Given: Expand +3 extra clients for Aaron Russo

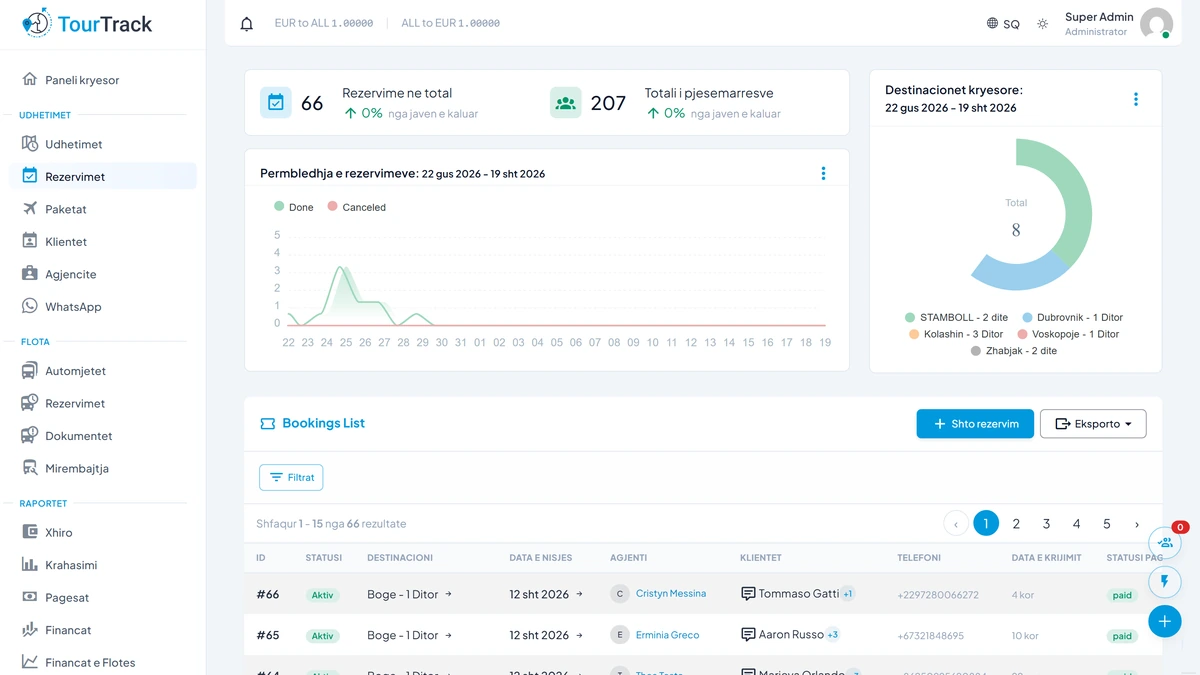Looking at the screenshot, I should coord(832,635).
